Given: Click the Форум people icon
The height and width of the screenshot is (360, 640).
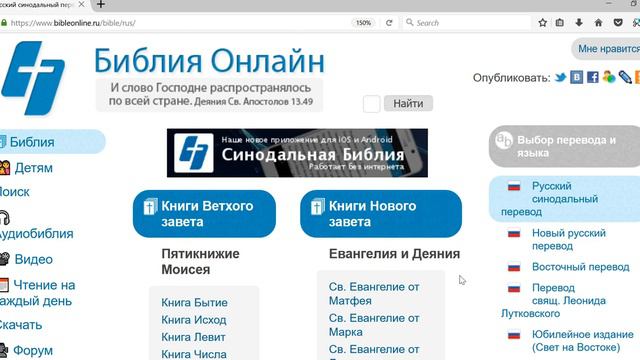Looking at the screenshot, I should pos(4,350).
